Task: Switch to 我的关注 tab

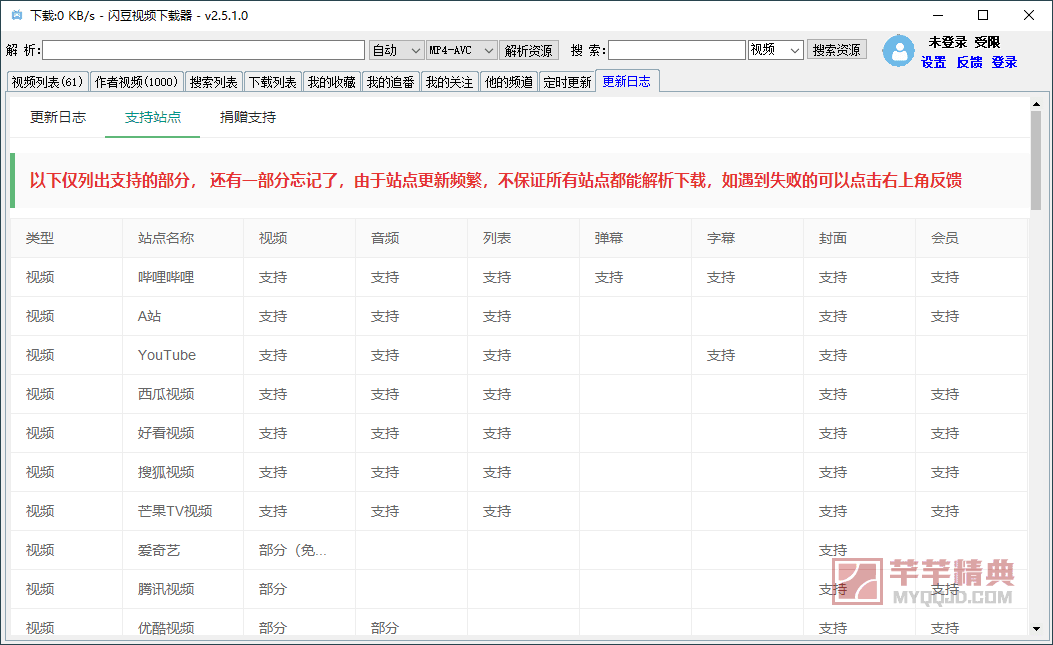Action: tap(449, 82)
